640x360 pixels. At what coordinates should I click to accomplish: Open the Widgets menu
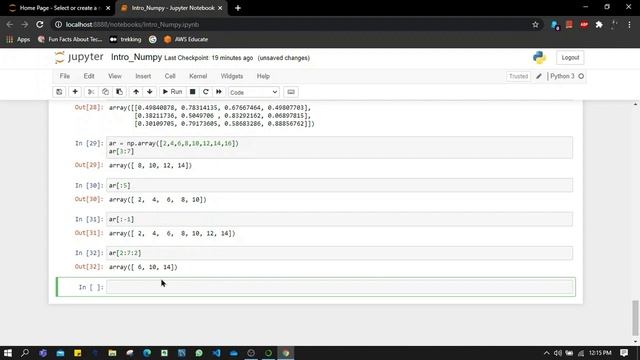click(232, 76)
